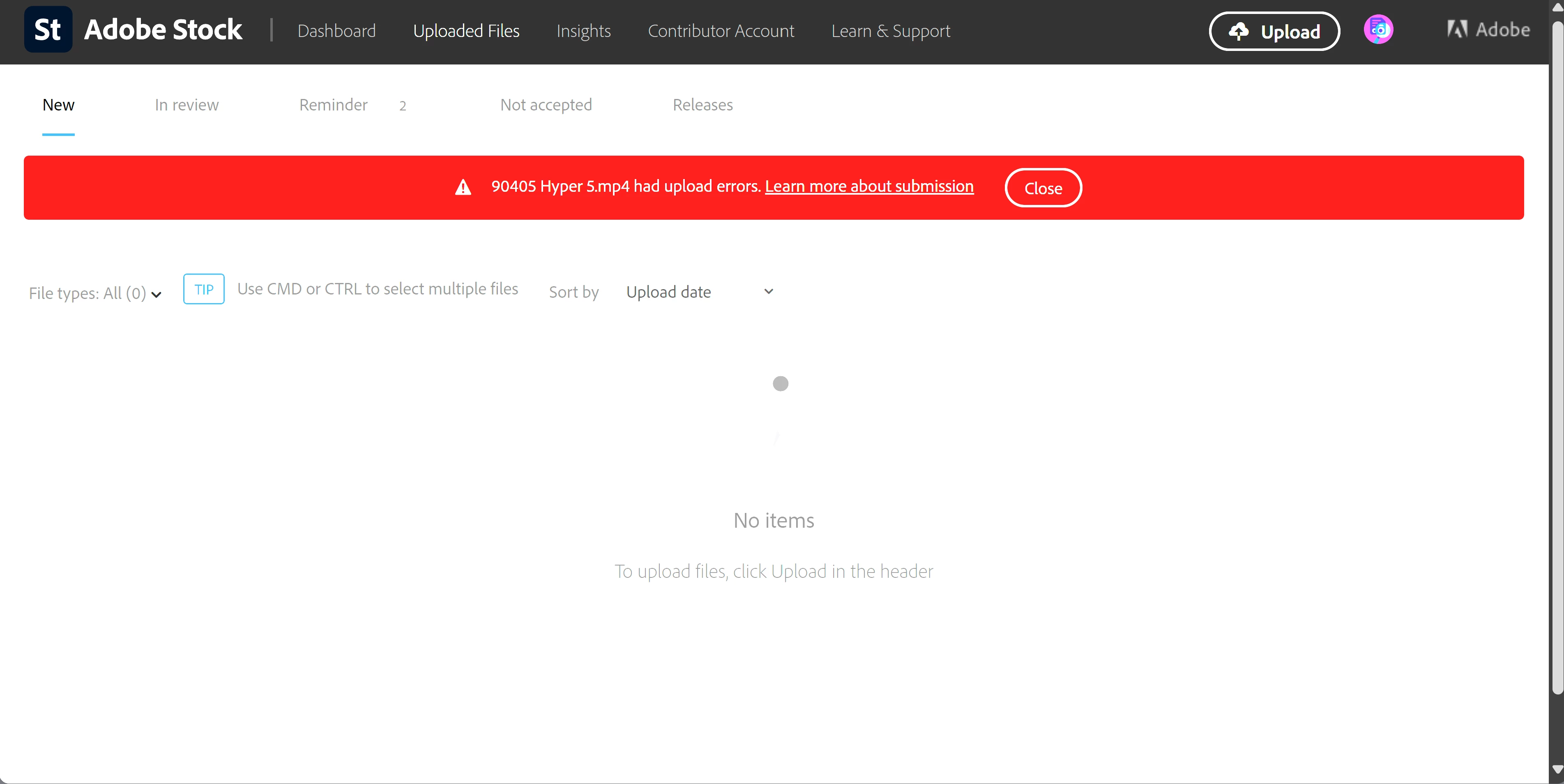Viewport: 1564px width, 784px height.
Task: Click the Adobe Stock St logo icon
Action: tap(48, 30)
